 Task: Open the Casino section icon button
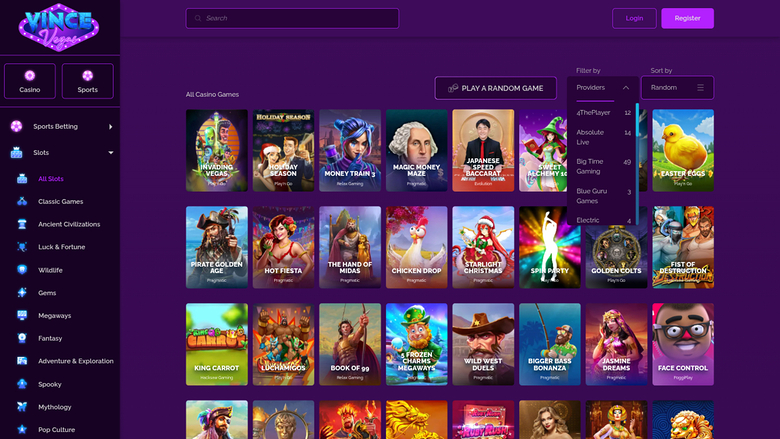tap(30, 81)
